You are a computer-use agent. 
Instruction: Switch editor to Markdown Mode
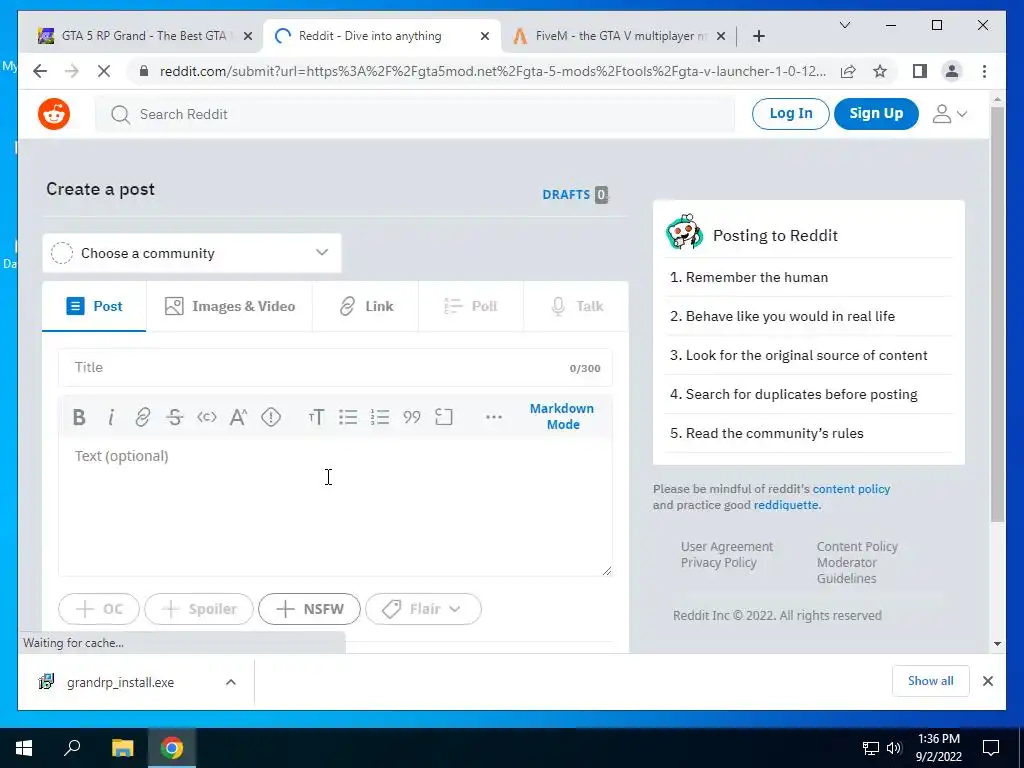coord(562,416)
